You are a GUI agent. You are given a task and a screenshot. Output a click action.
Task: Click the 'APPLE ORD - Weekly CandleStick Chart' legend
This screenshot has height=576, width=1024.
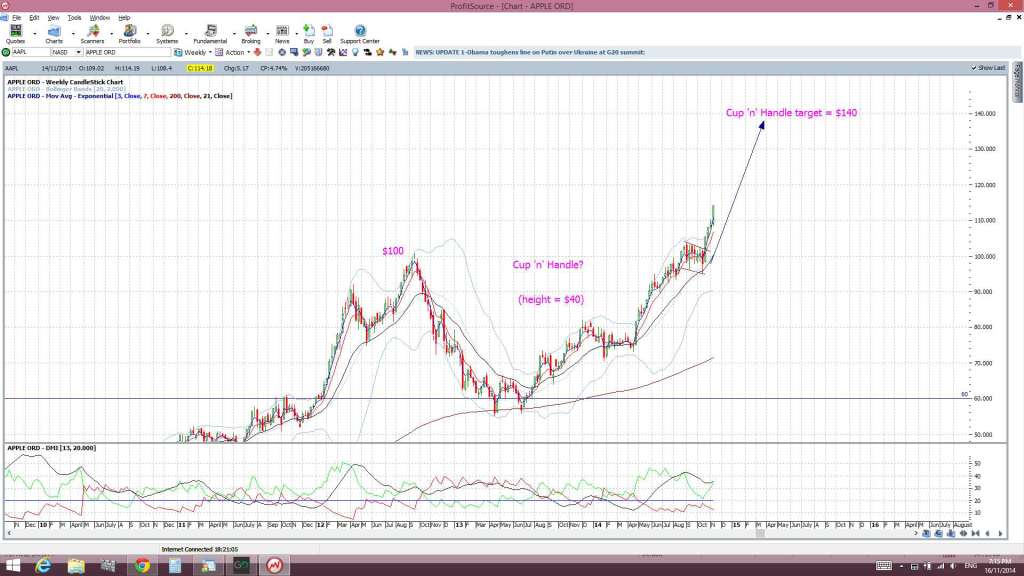pyautogui.click(x=65, y=82)
